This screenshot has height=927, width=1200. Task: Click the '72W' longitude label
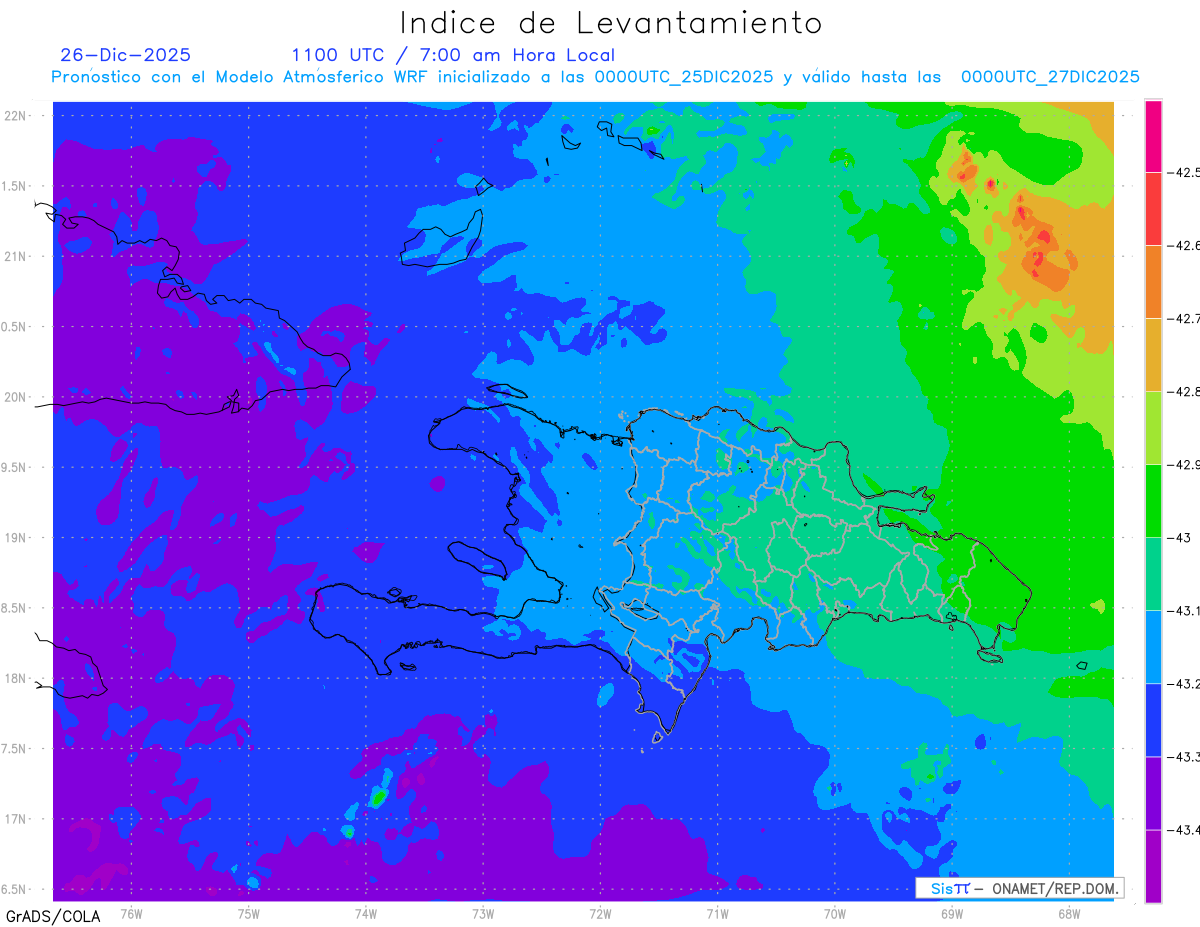coord(600,912)
